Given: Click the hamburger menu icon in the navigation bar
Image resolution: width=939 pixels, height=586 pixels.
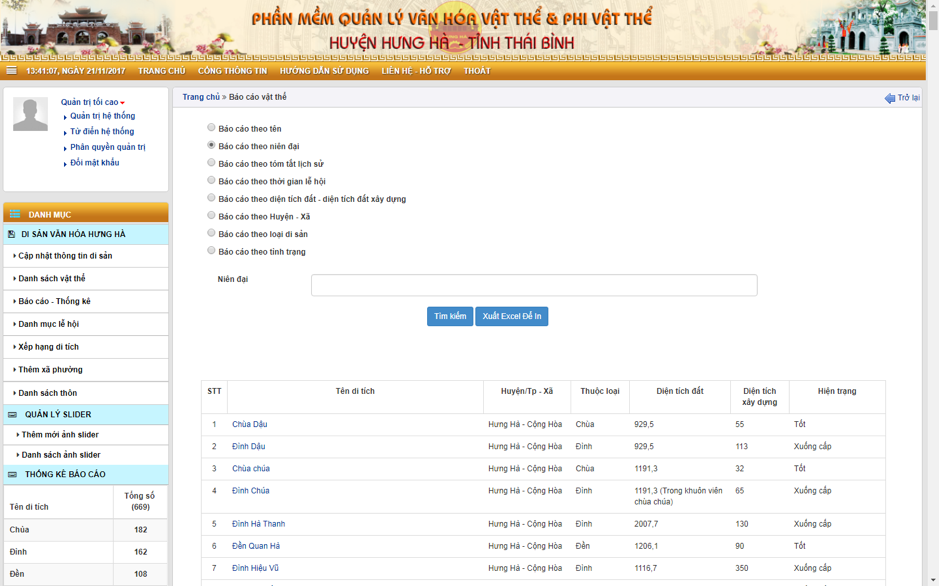Looking at the screenshot, I should point(11,71).
